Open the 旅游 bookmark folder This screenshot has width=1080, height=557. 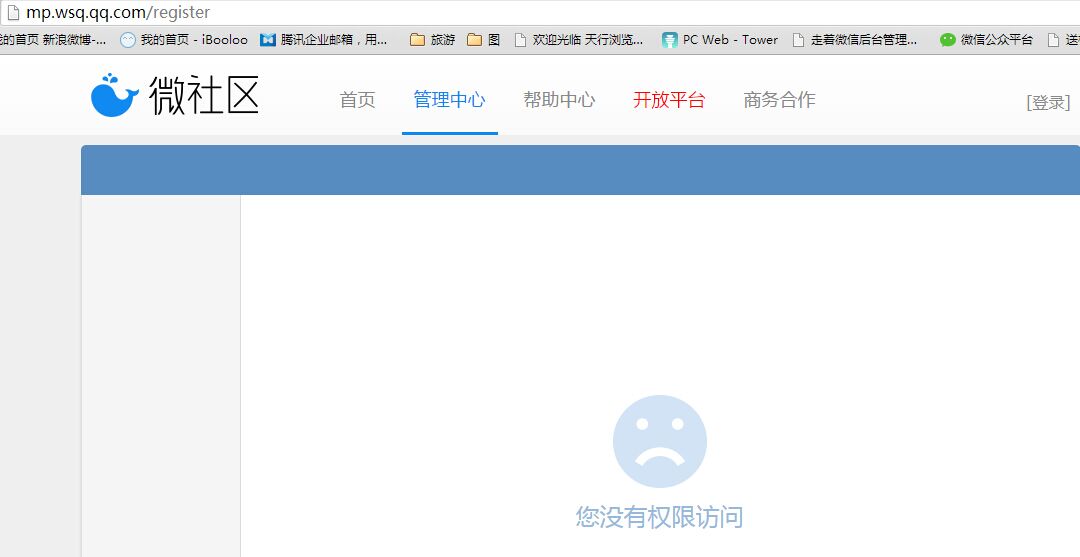pos(433,40)
